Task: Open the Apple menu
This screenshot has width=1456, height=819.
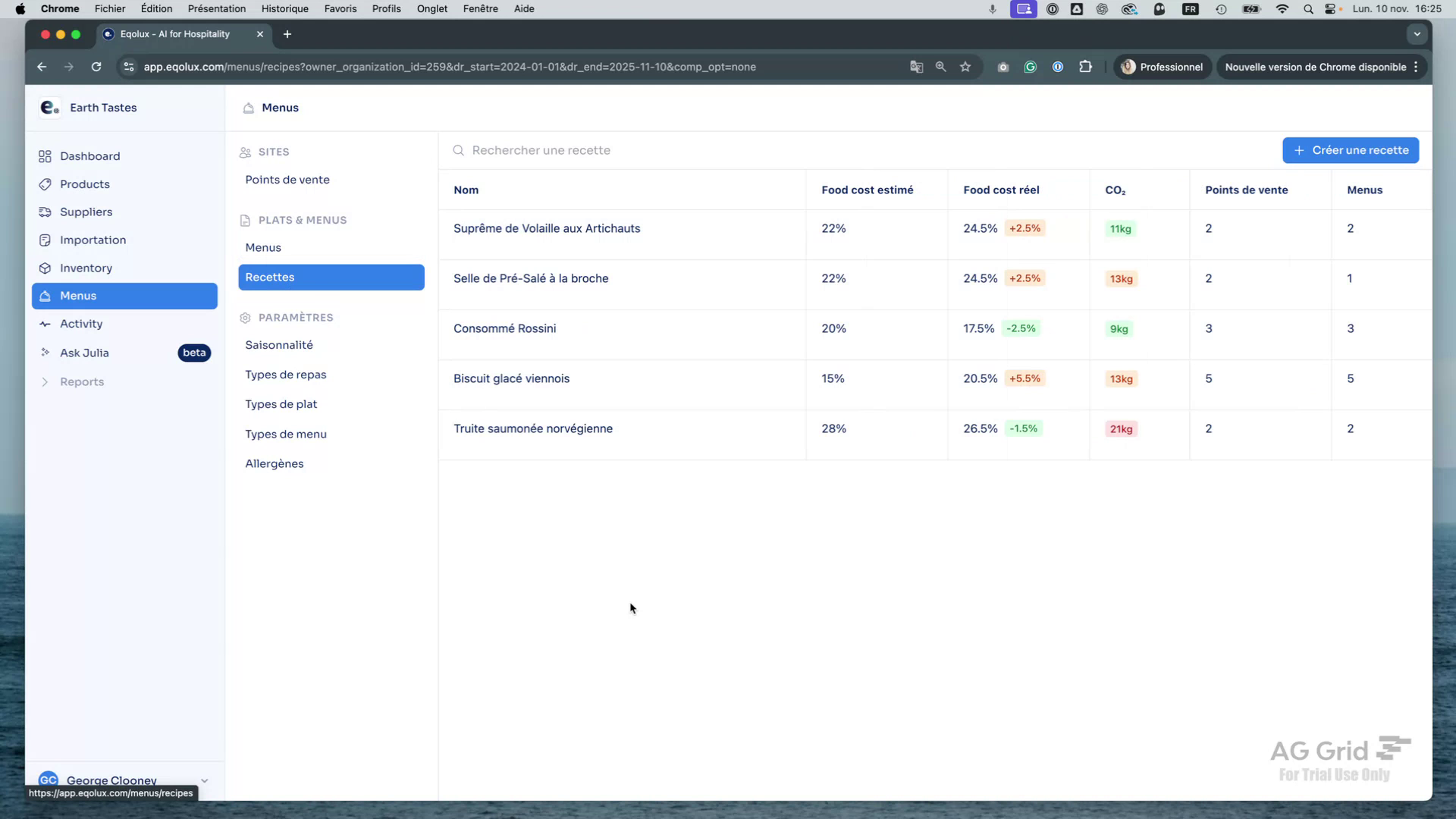Action: (x=20, y=9)
